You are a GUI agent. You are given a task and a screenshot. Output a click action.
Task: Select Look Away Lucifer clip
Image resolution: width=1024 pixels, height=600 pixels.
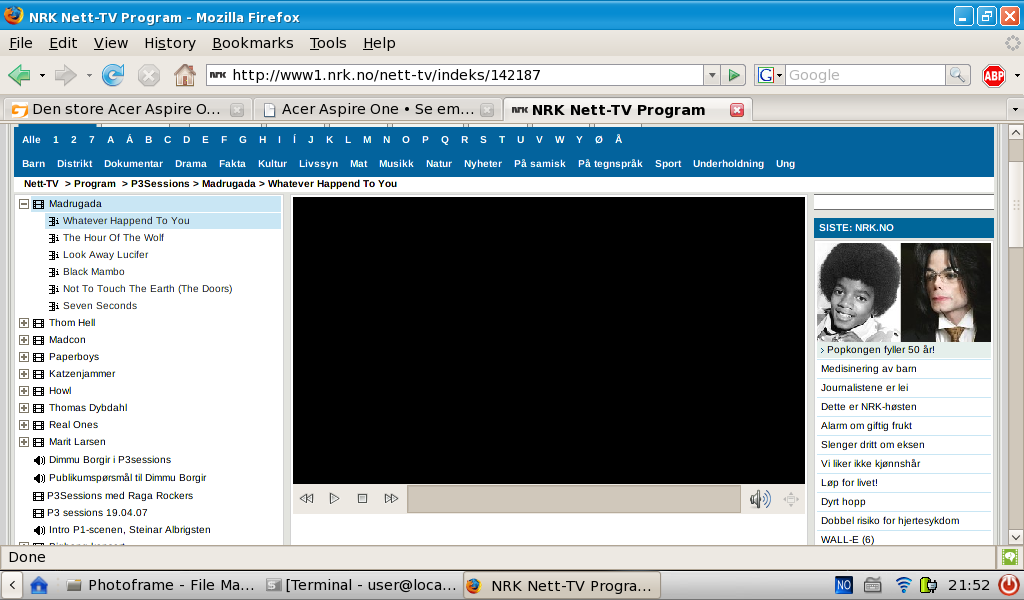105,255
